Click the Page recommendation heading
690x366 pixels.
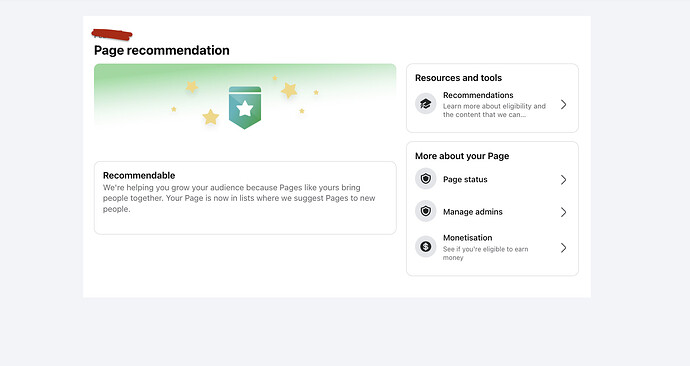[161, 50]
